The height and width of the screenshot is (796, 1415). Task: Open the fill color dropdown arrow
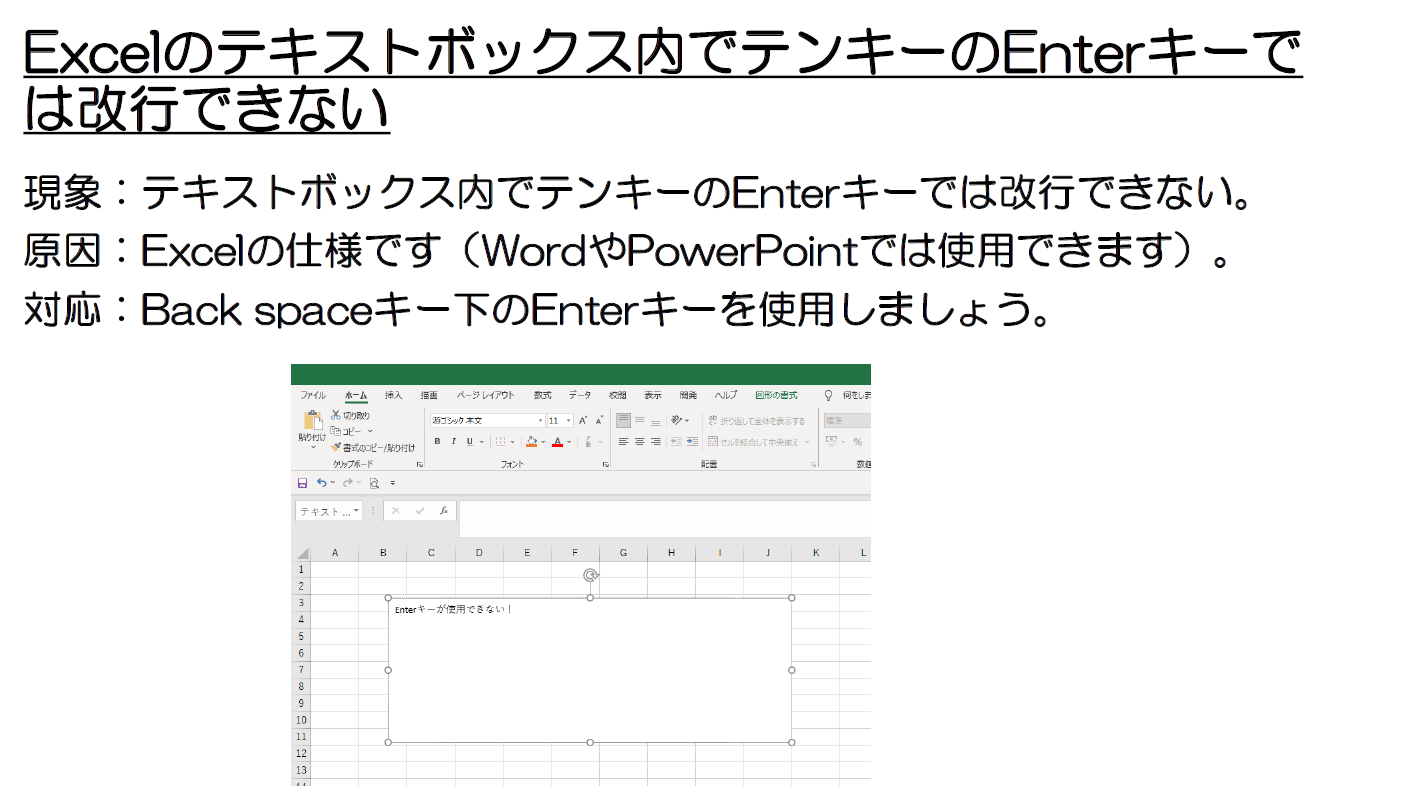[543, 441]
